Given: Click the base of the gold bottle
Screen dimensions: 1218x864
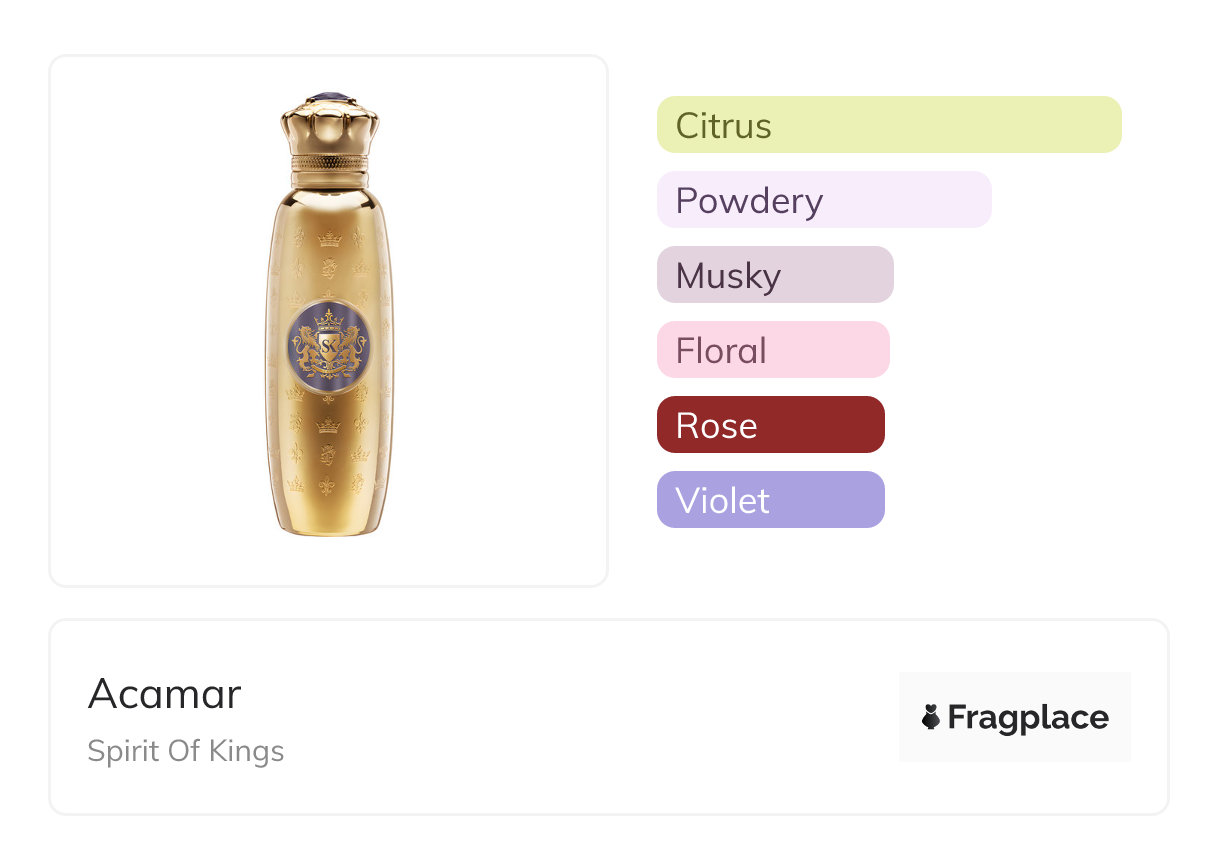Looking at the screenshot, I should (x=329, y=527).
